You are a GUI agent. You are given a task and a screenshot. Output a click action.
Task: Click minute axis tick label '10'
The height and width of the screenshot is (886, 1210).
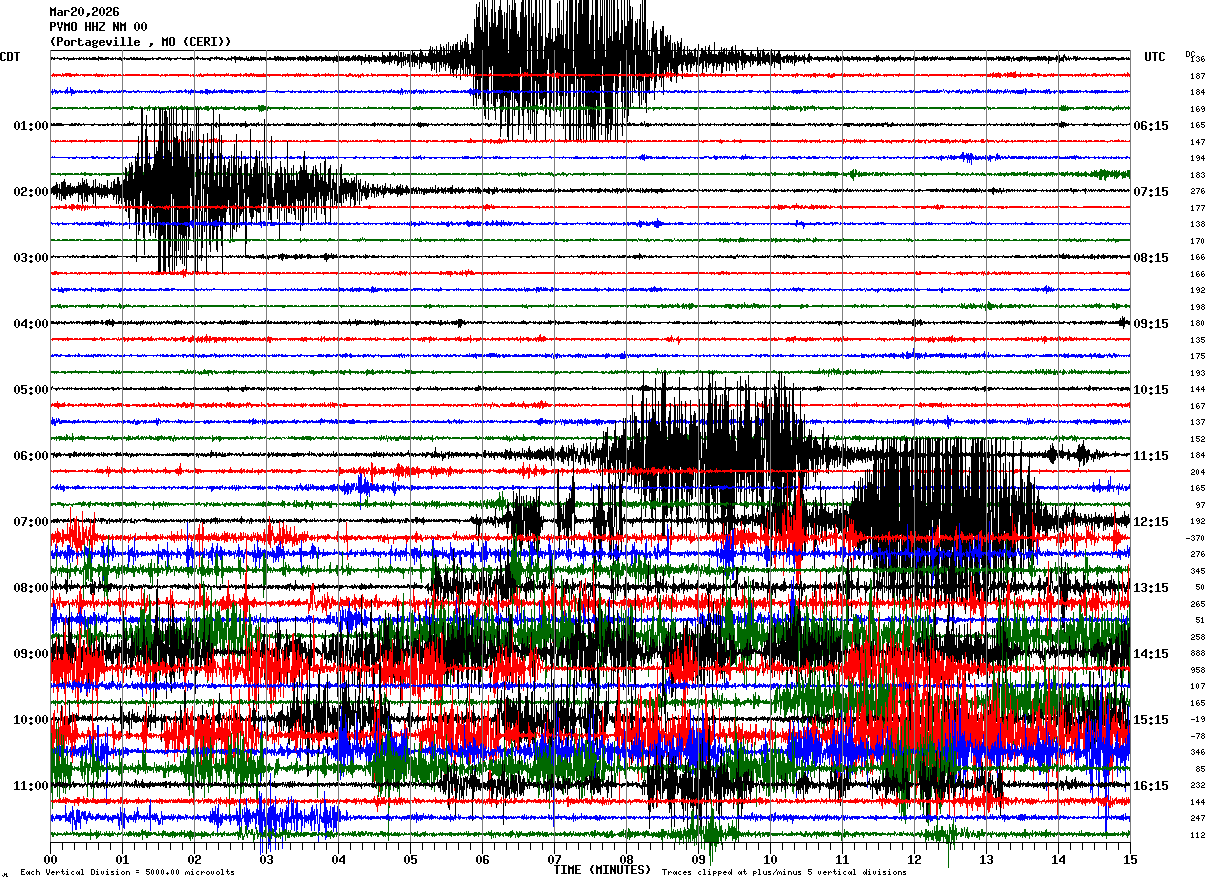click(x=770, y=859)
